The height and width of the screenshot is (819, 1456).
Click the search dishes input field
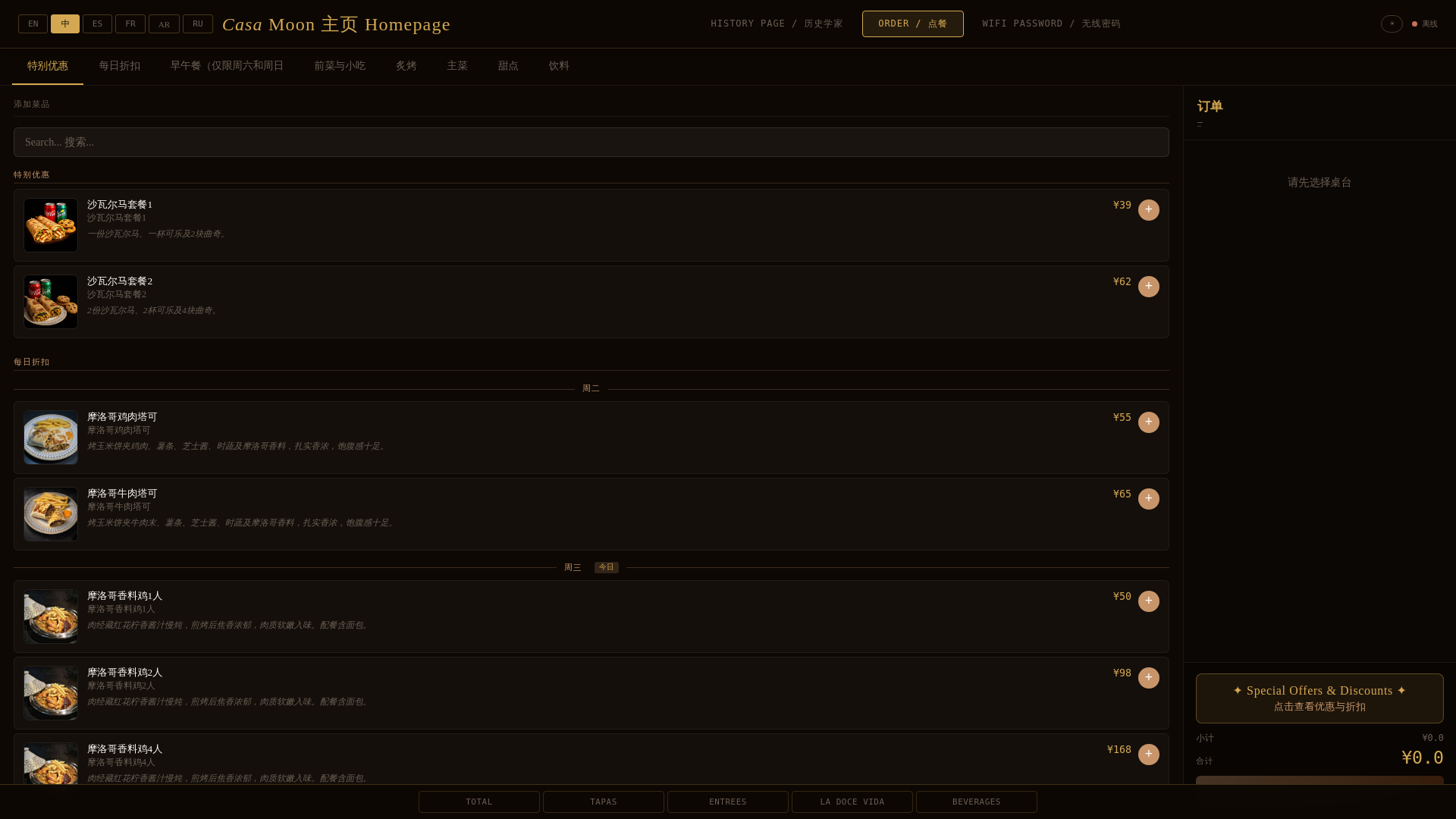(591, 143)
